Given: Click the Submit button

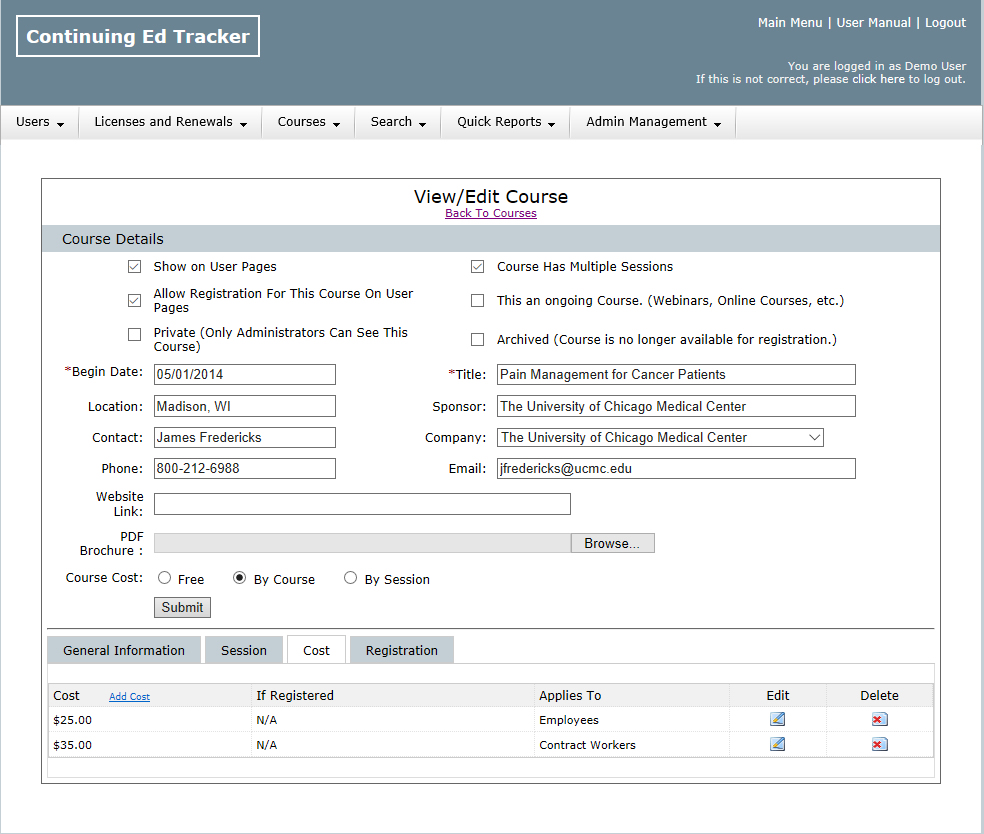Looking at the screenshot, I should 182,607.
